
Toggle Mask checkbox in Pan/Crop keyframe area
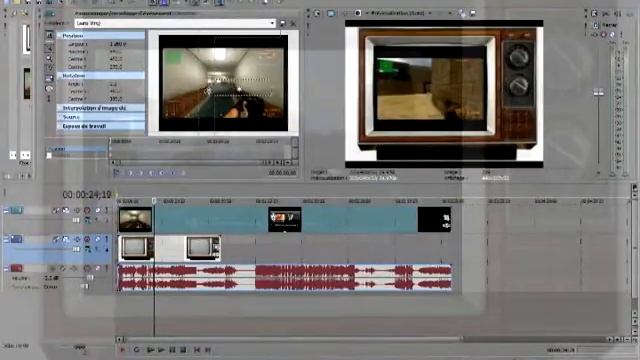[49, 156]
